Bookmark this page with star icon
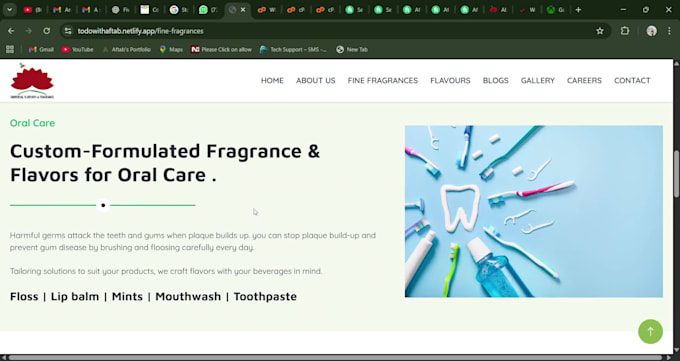 pos(600,31)
